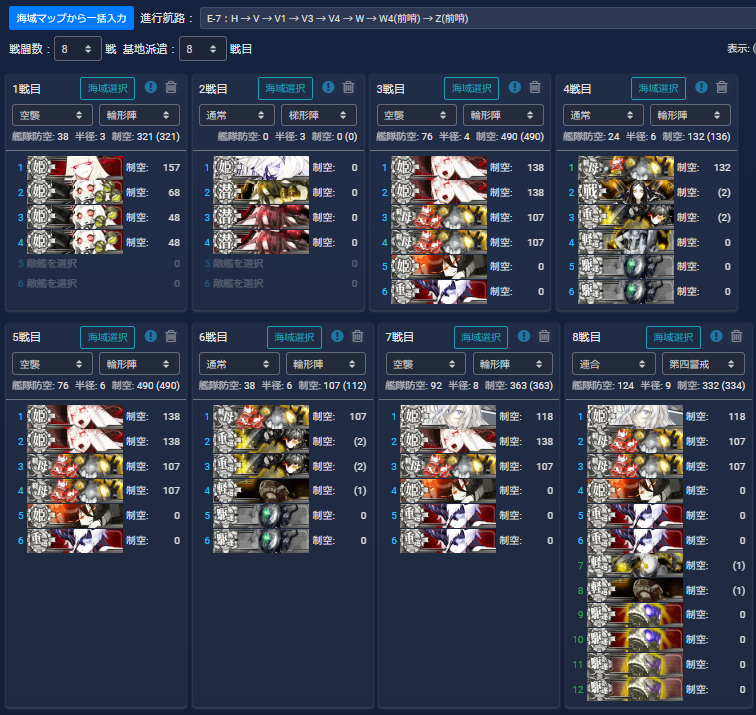
Task: Click 海域選択 button in 6戦目
Action: click(x=294, y=337)
